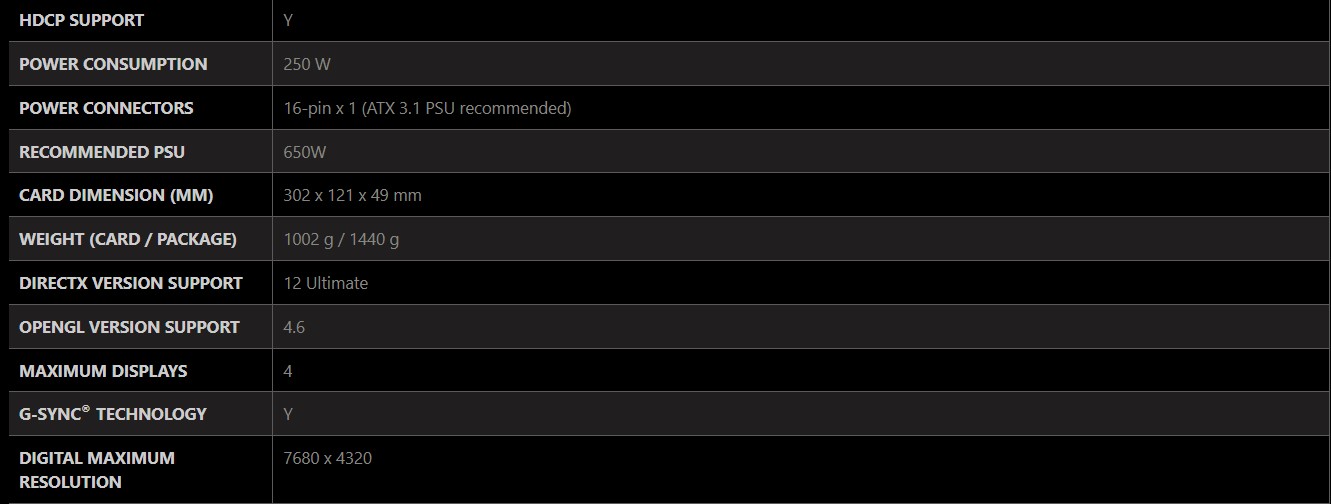Select the POWER CONSUMPTION label
Screen dimensions: 1331x504
click(x=113, y=64)
